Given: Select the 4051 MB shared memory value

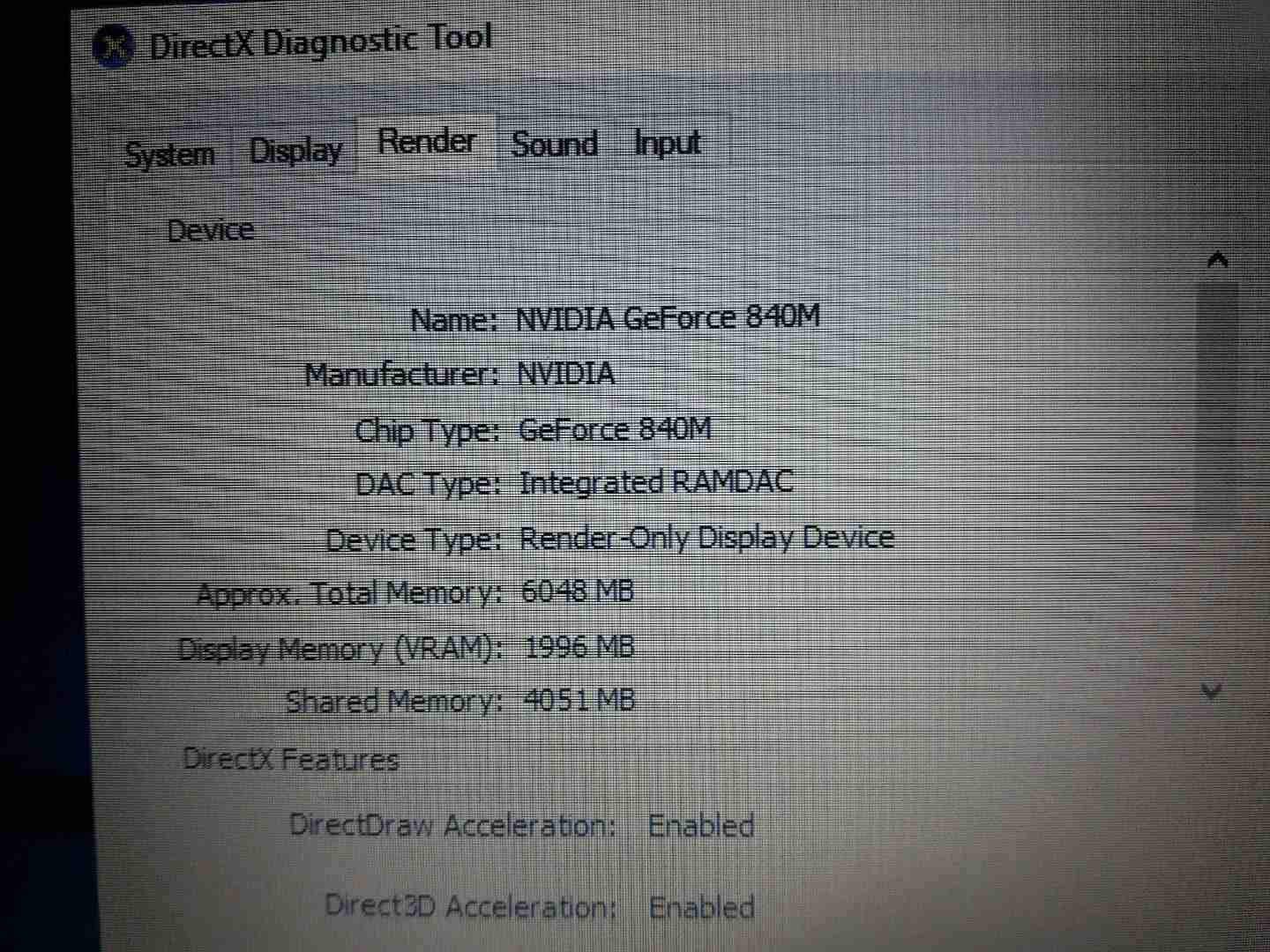Looking at the screenshot, I should coord(579,700).
